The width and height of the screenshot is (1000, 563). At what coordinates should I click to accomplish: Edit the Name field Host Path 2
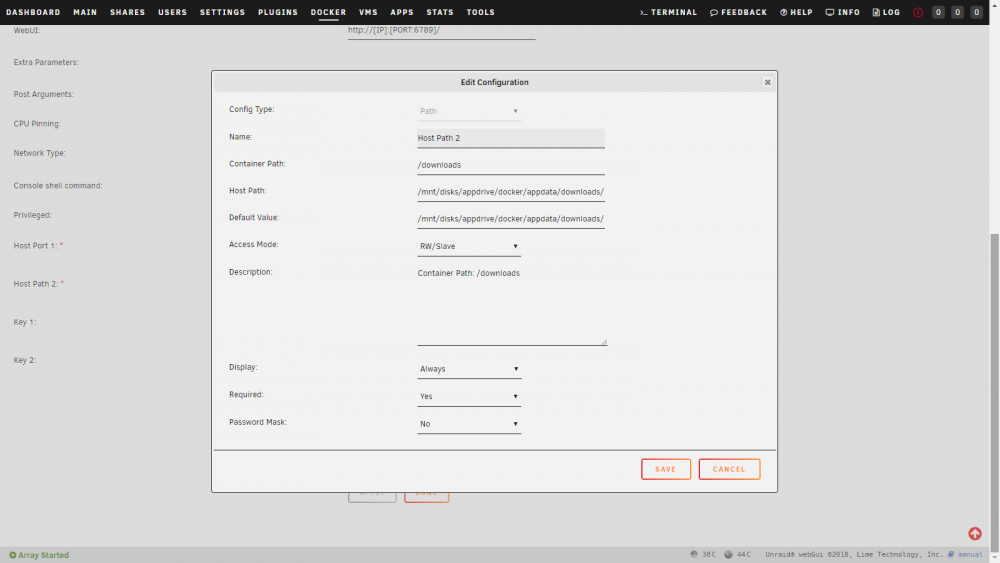point(511,138)
